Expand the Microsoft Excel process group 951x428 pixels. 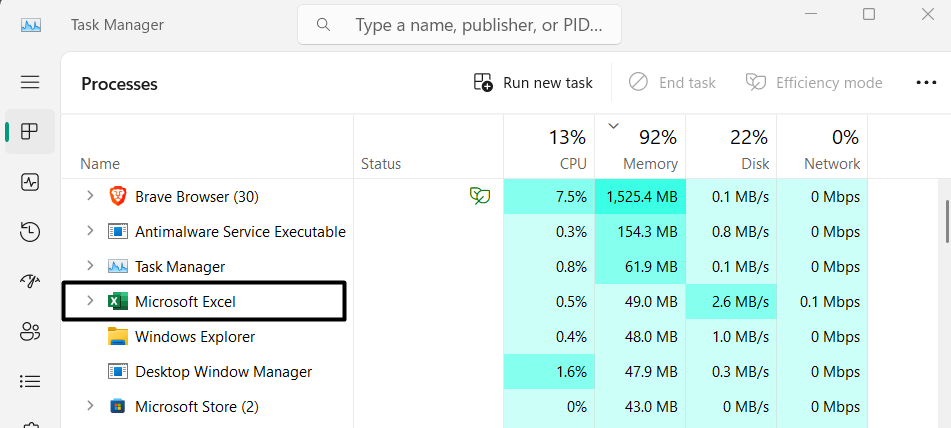(x=90, y=301)
